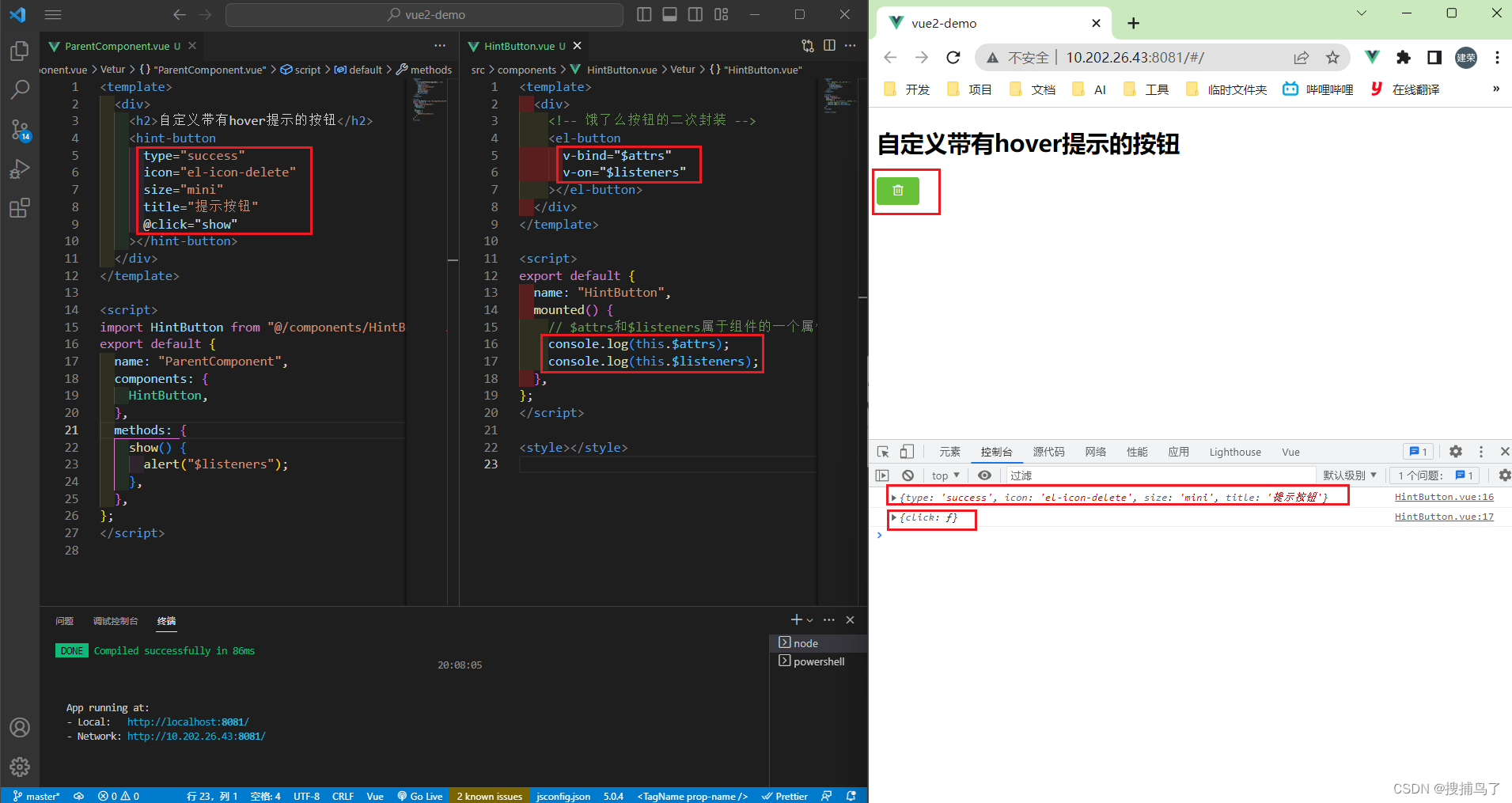Clear the DevTools console
This screenshot has width=1512, height=803.
908,475
